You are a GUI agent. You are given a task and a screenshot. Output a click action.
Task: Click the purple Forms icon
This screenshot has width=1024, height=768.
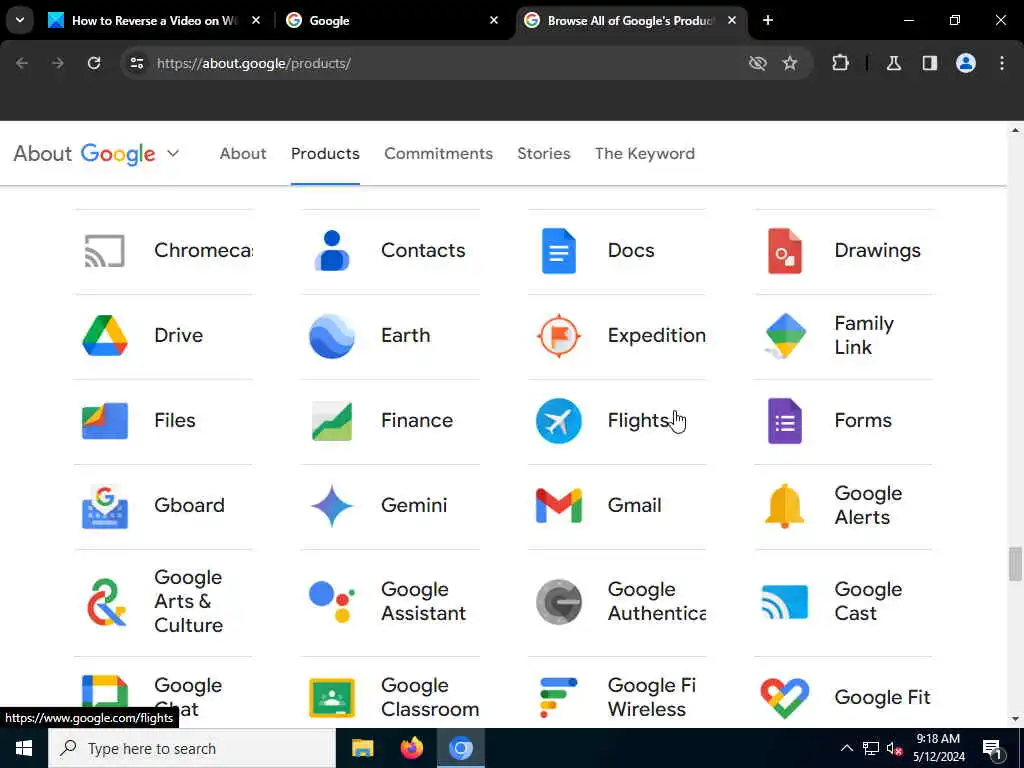tap(785, 421)
